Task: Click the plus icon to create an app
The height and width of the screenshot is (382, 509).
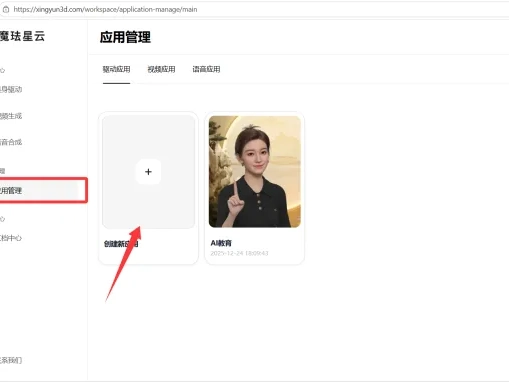Action: 148,172
